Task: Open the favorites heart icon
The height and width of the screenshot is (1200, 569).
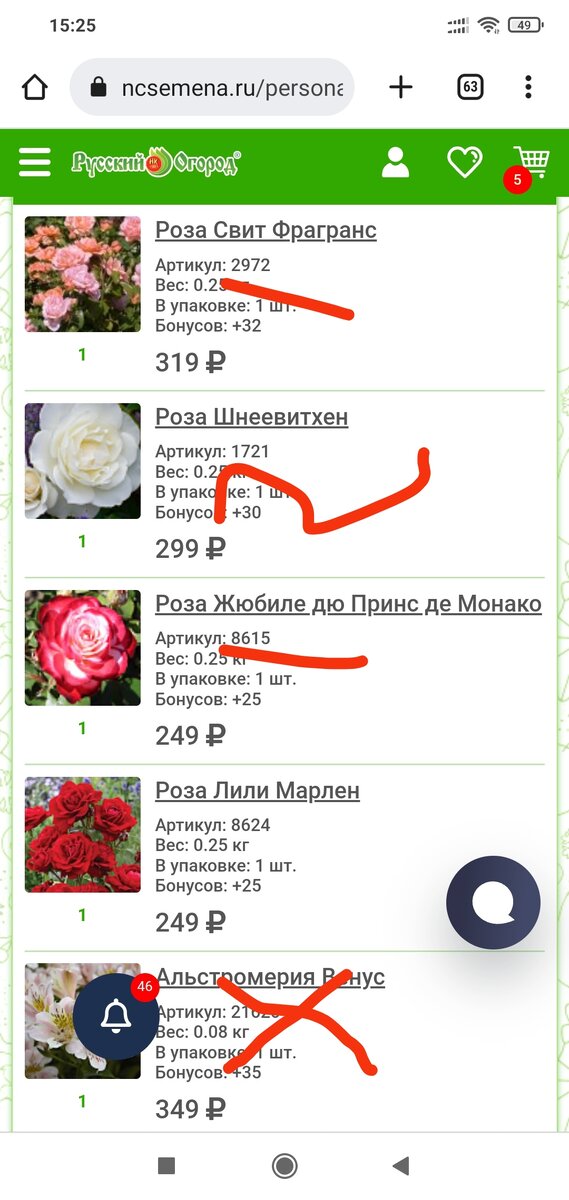Action: [465, 162]
